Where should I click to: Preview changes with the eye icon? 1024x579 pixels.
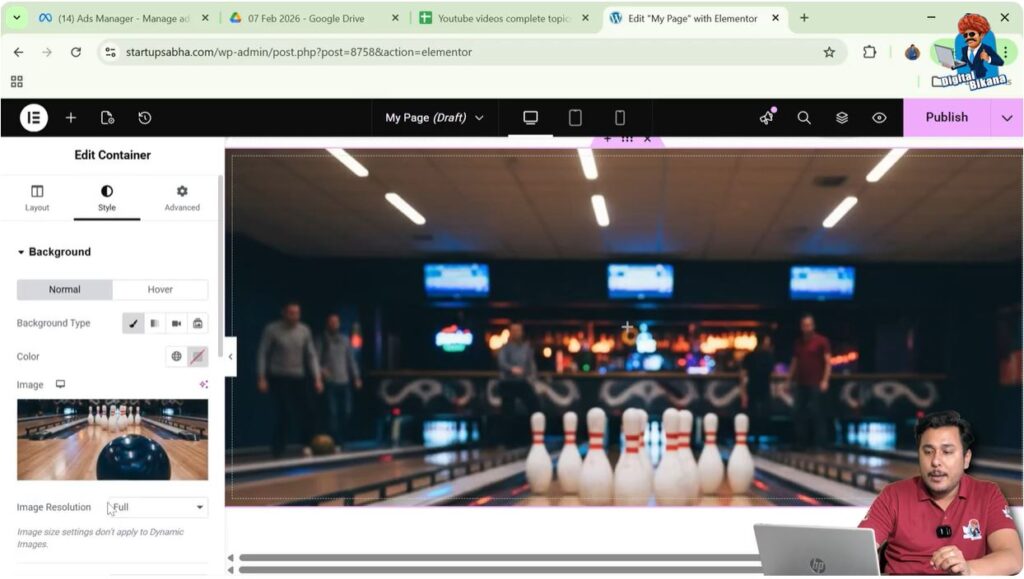(879, 117)
